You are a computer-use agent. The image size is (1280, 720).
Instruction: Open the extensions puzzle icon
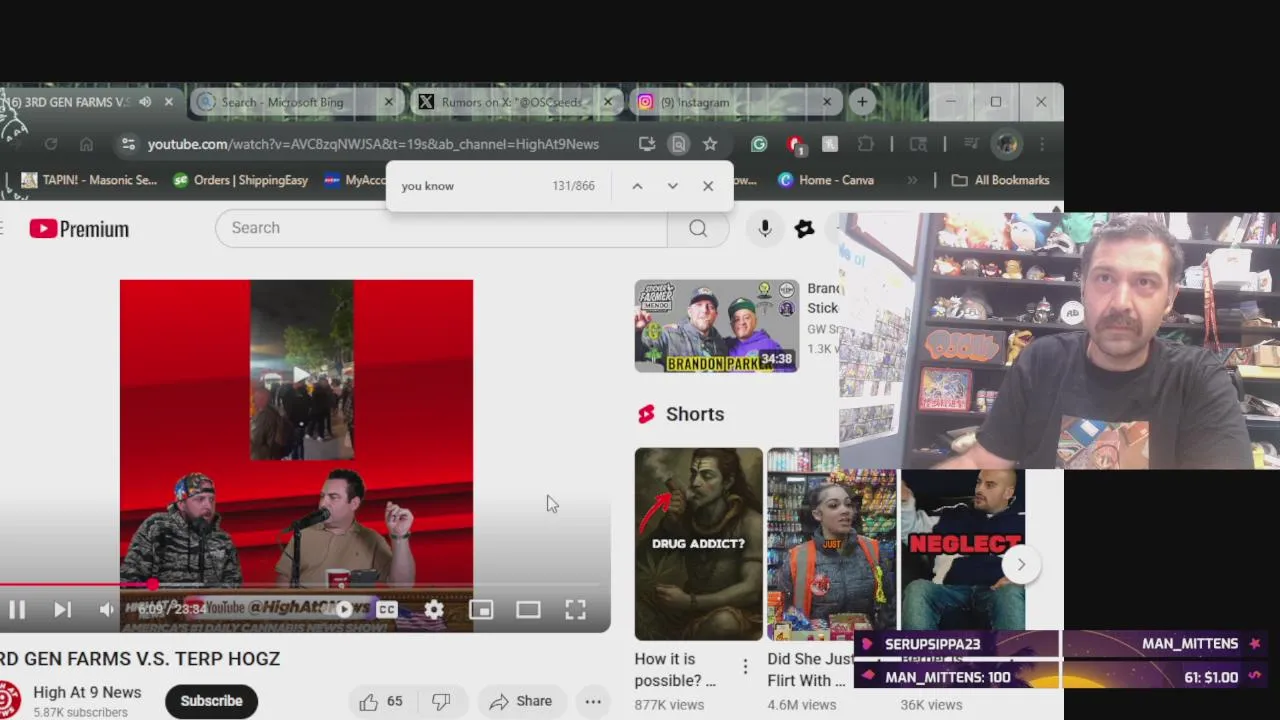click(x=866, y=144)
